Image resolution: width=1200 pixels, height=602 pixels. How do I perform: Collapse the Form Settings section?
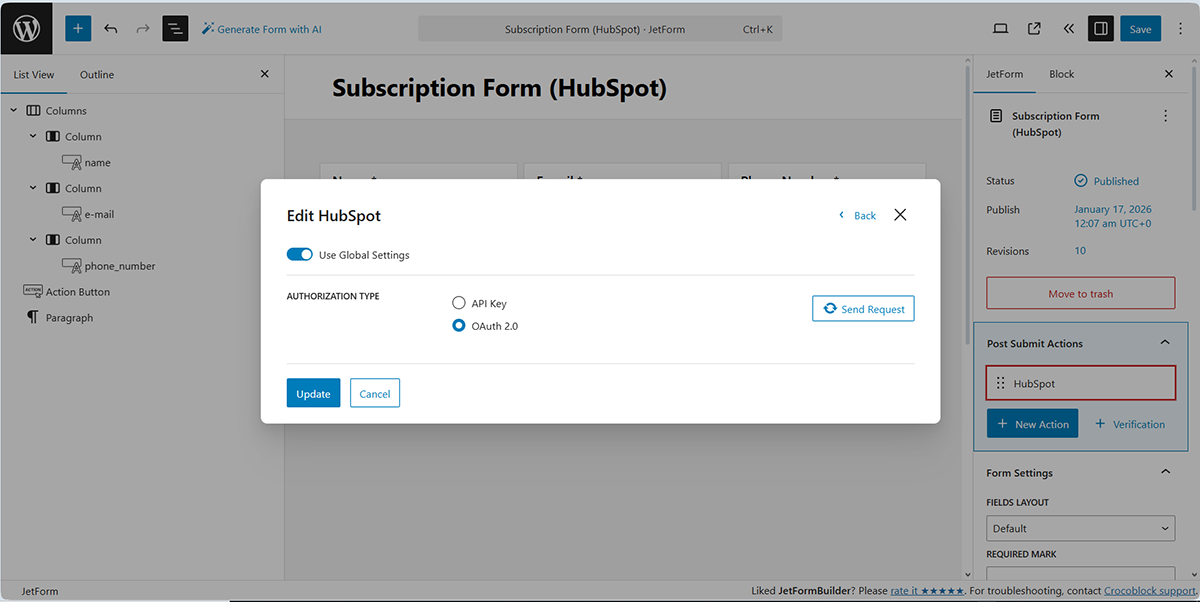click(x=1165, y=472)
